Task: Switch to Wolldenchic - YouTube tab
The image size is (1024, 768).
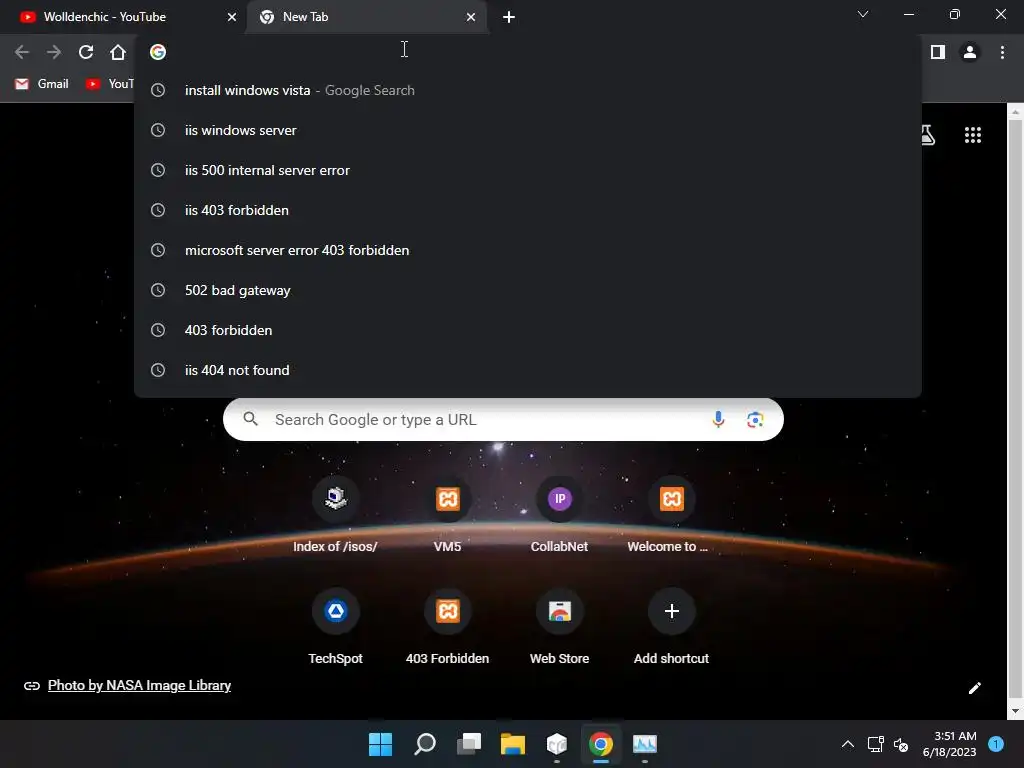Action: click(123, 17)
